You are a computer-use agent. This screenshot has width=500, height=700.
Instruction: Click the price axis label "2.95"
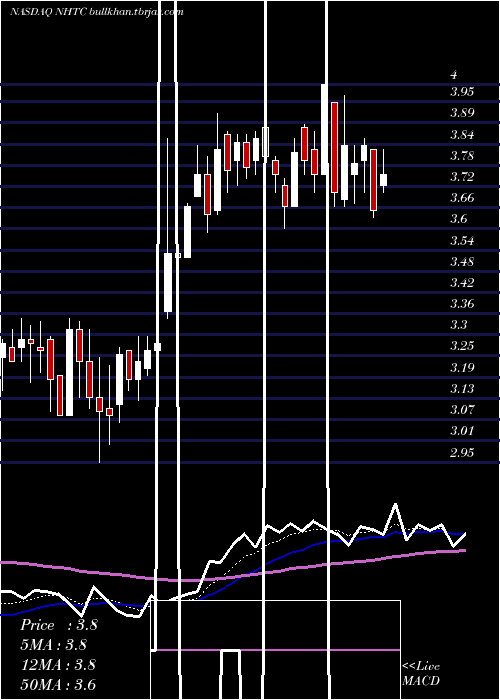[x=462, y=452]
